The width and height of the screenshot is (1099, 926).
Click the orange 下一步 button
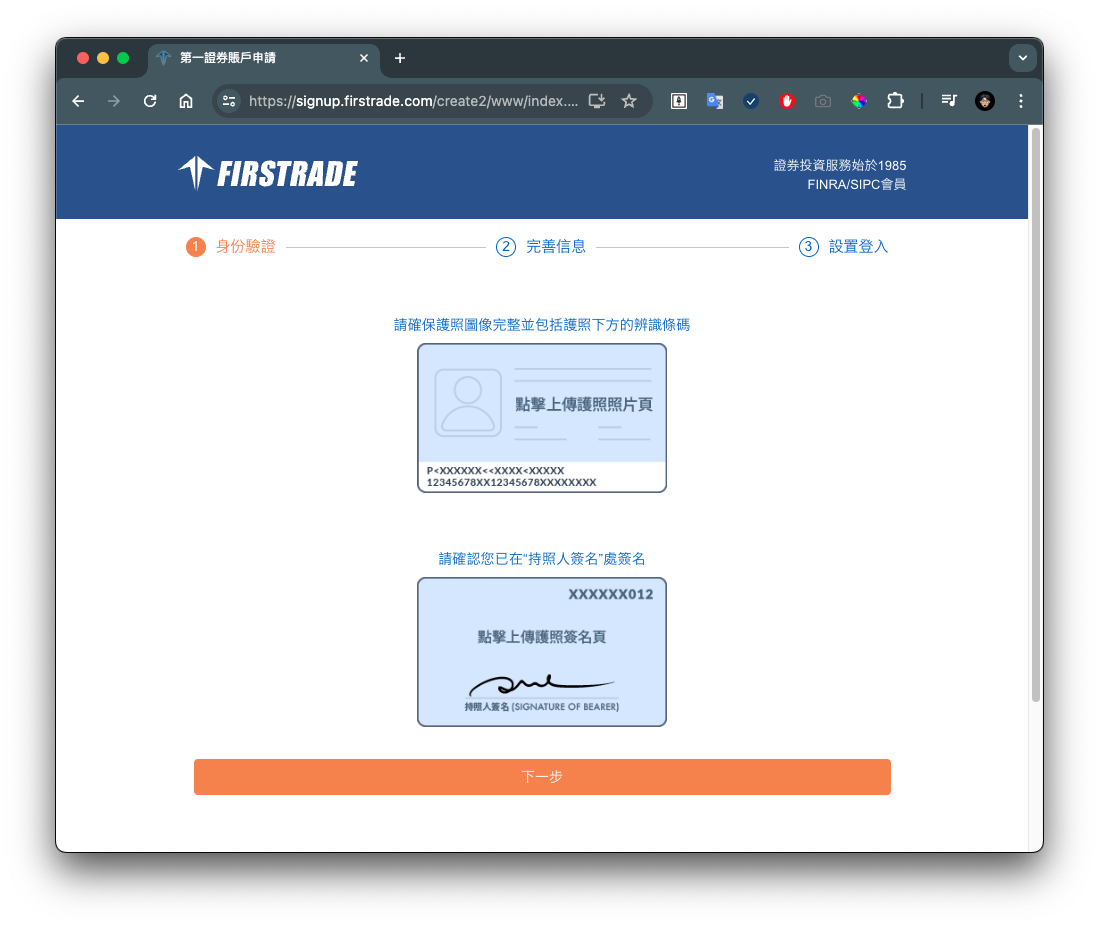pyautogui.click(x=542, y=777)
